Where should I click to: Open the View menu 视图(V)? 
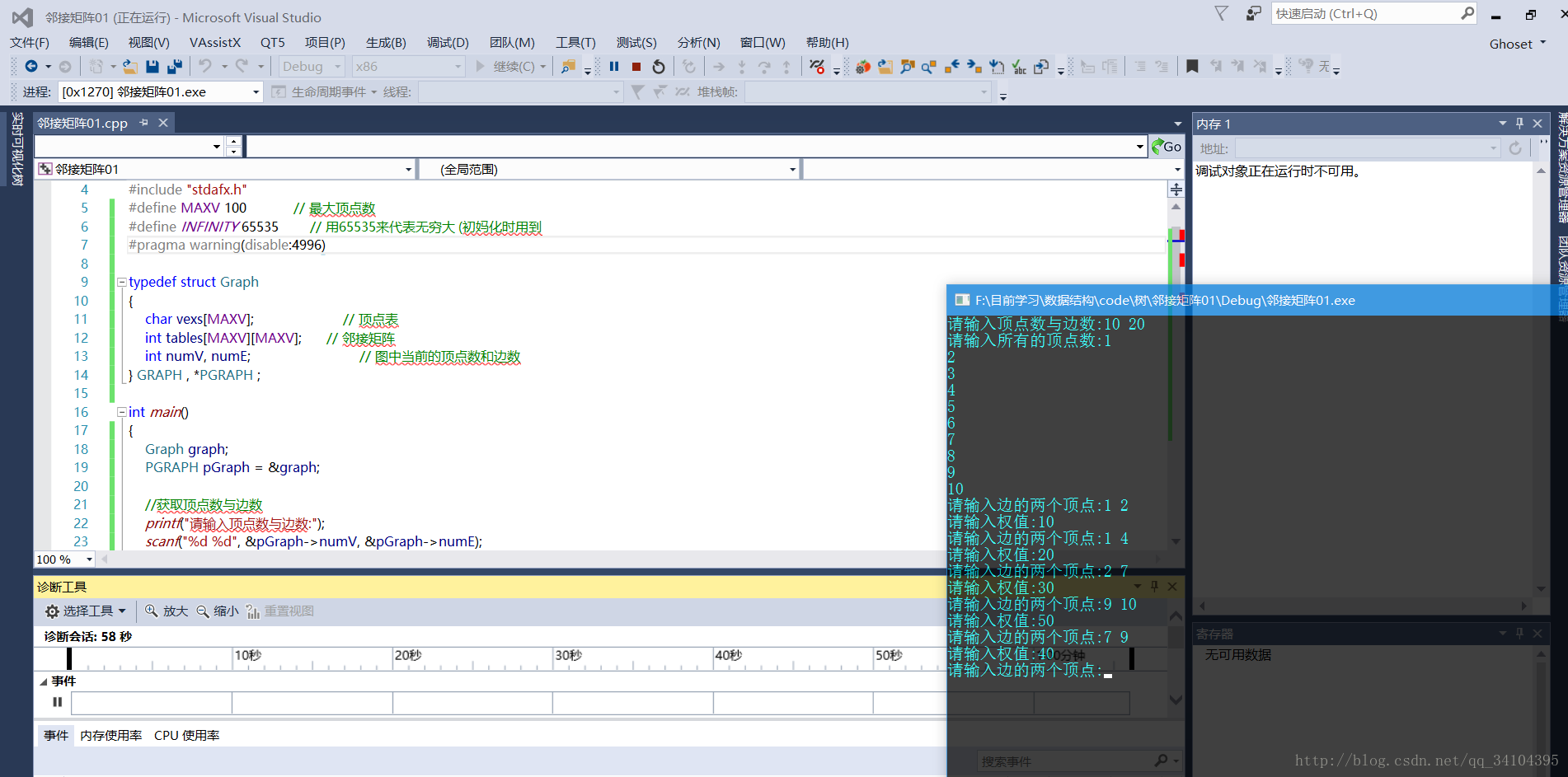(148, 42)
